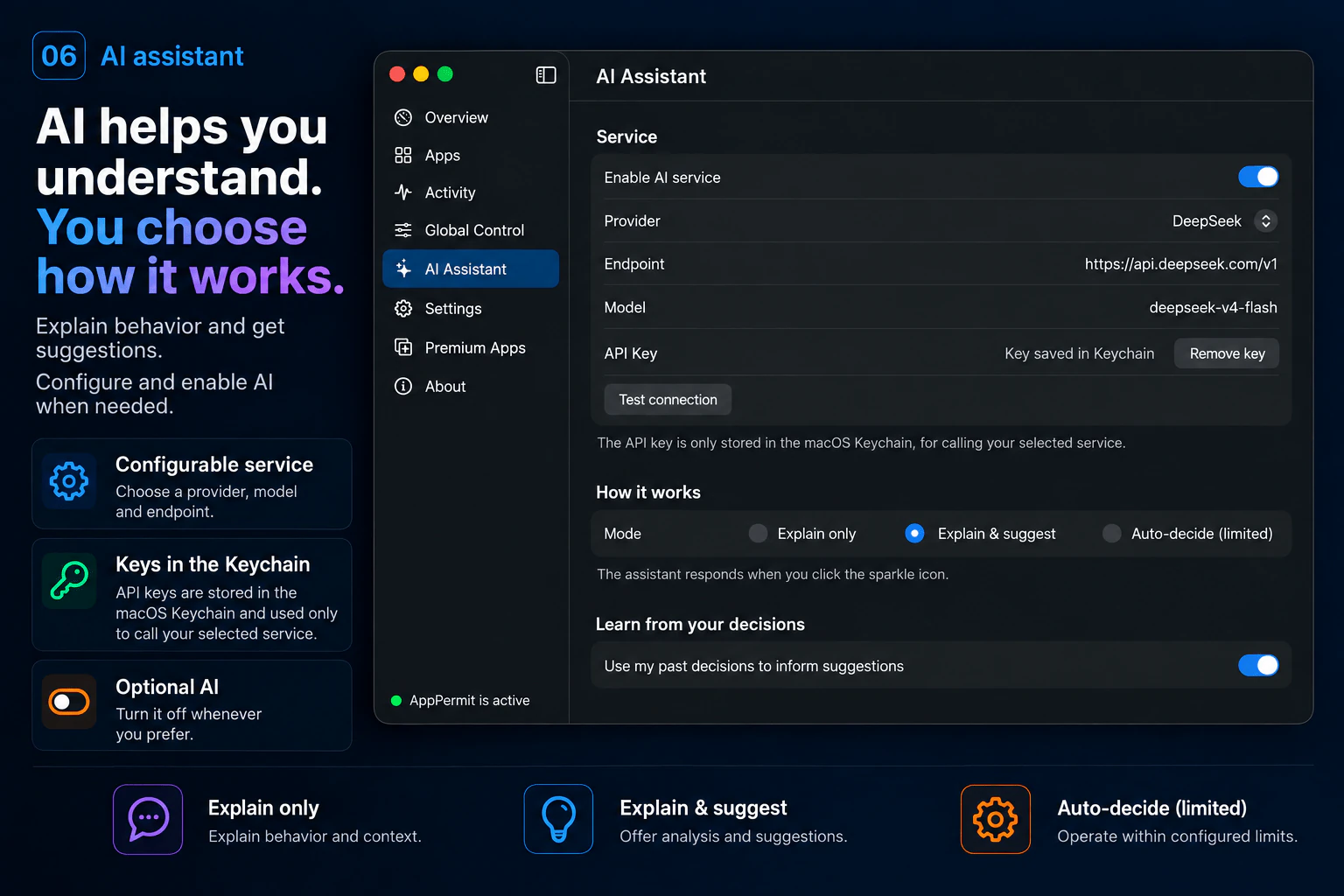Click the green AppPermit status dot
The image size is (1344, 896).
click(x=396, y=701)
